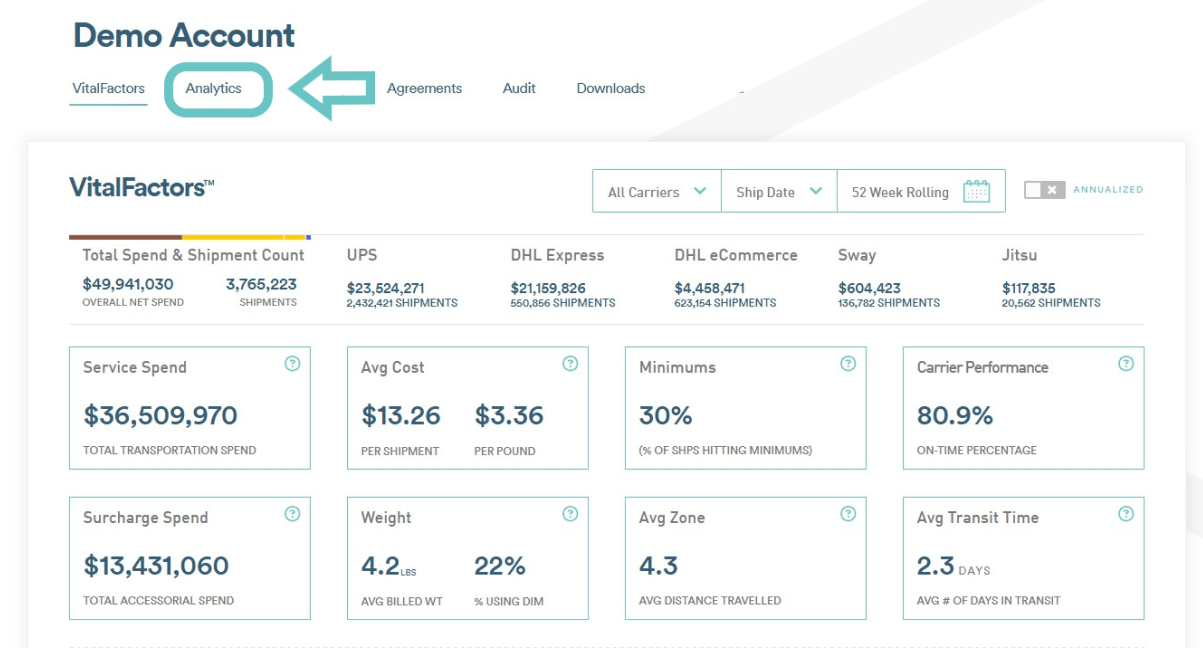
Task: Open the Ship Date dropdown
Action: [779, 192]
